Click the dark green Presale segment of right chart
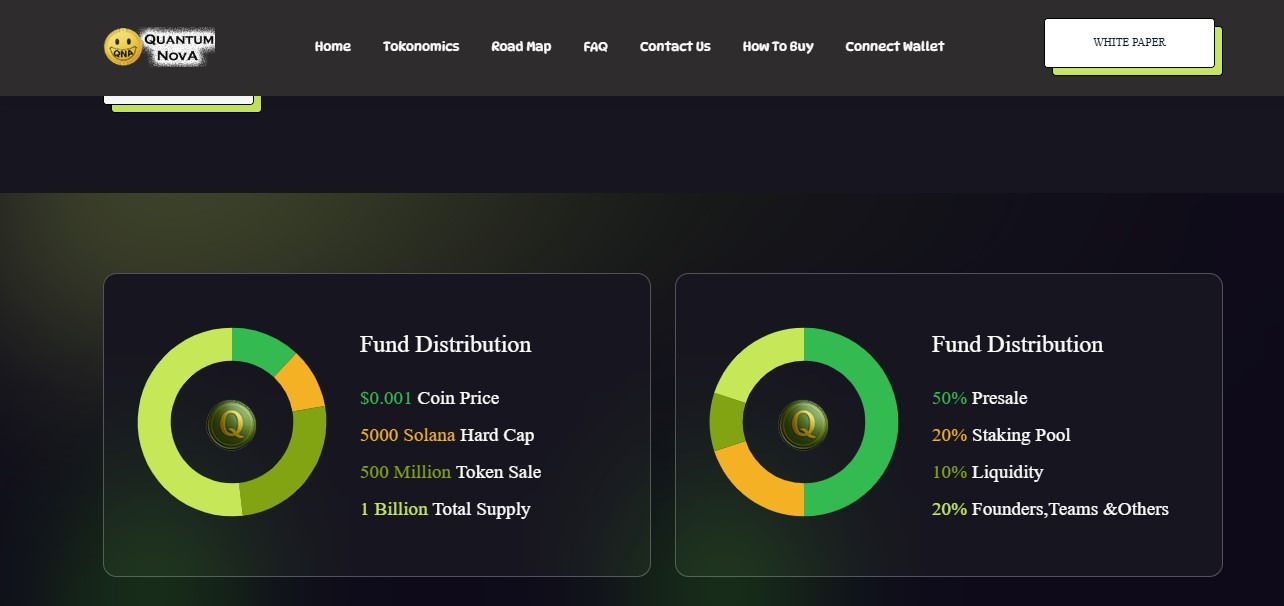The height and width of the screenshot is (606, 1284). 880,423
